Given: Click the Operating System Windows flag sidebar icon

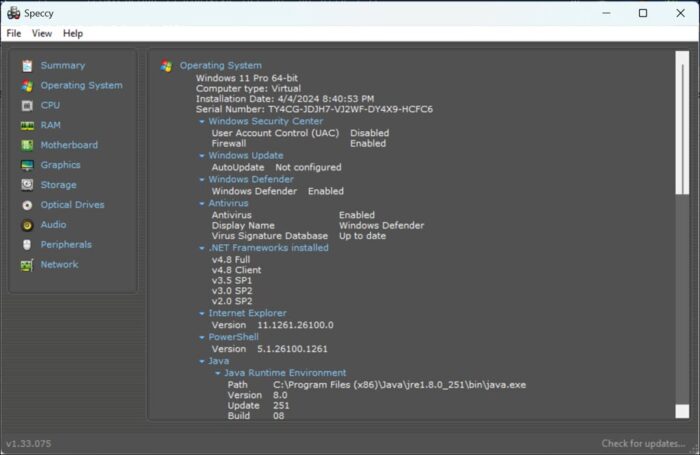Looking at the screenshot, I should 27,86.
